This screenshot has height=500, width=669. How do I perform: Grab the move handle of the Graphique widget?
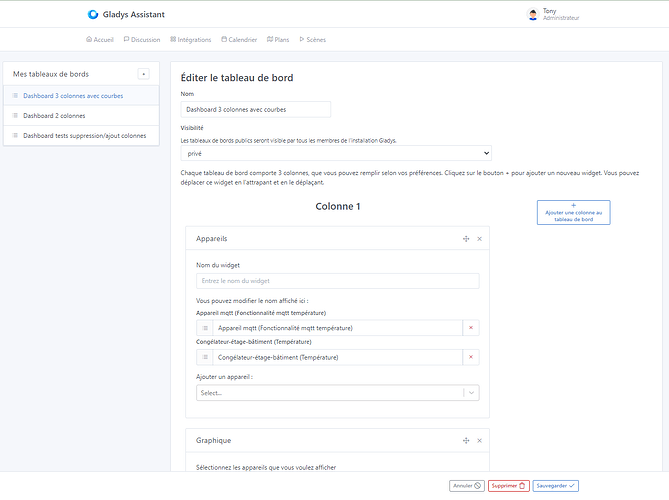pyautogui.click(x=466, y=440)
